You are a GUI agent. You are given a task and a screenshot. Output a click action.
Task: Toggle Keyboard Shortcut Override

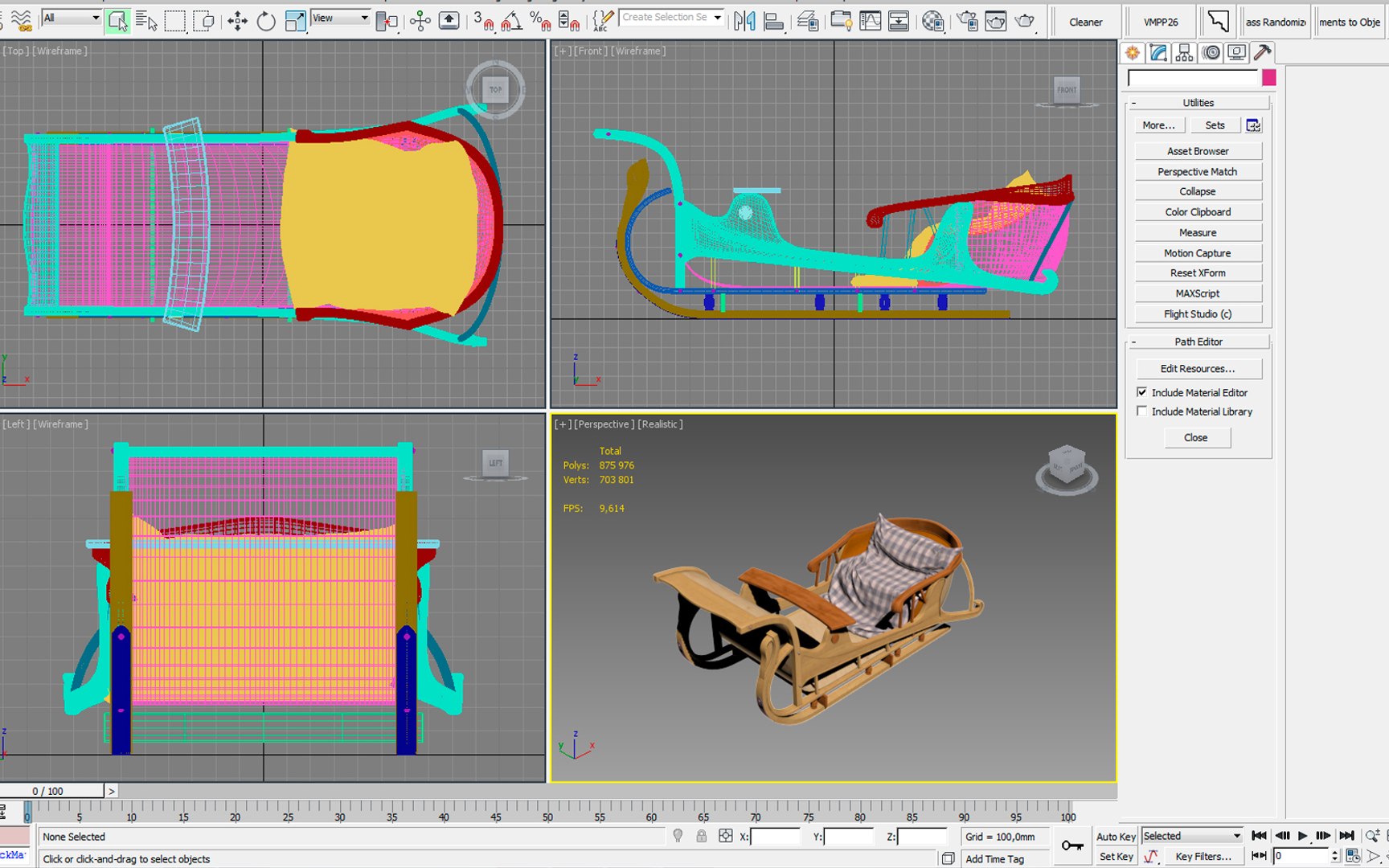click(449, 21)
